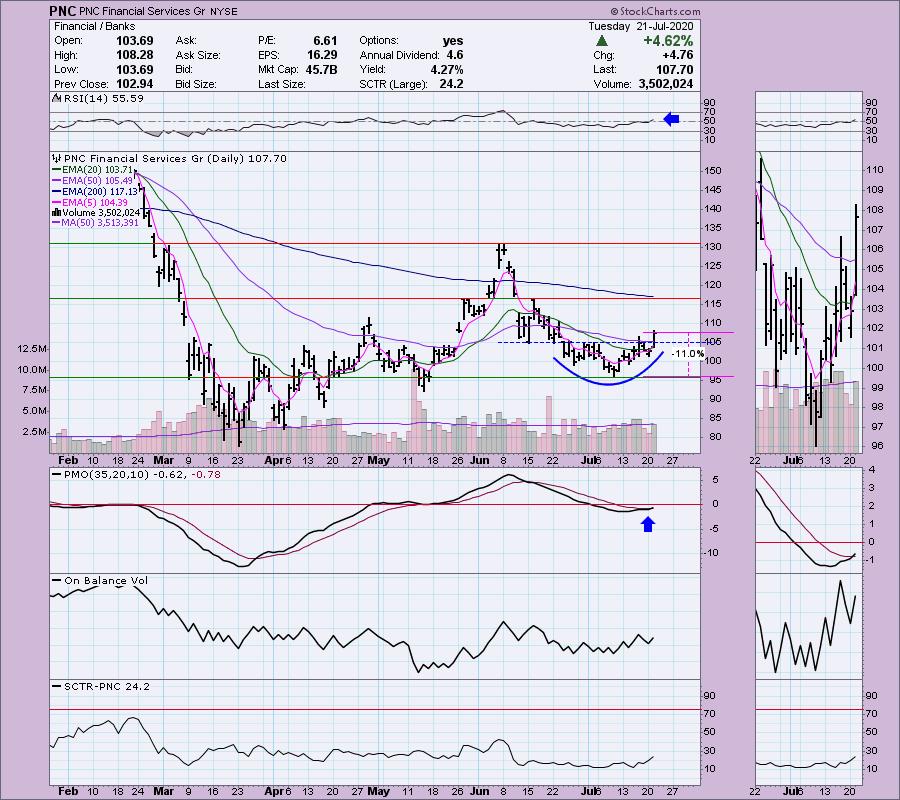Click the EMA(5) 104.39 legend entry
900x800 pixels.
90,202
